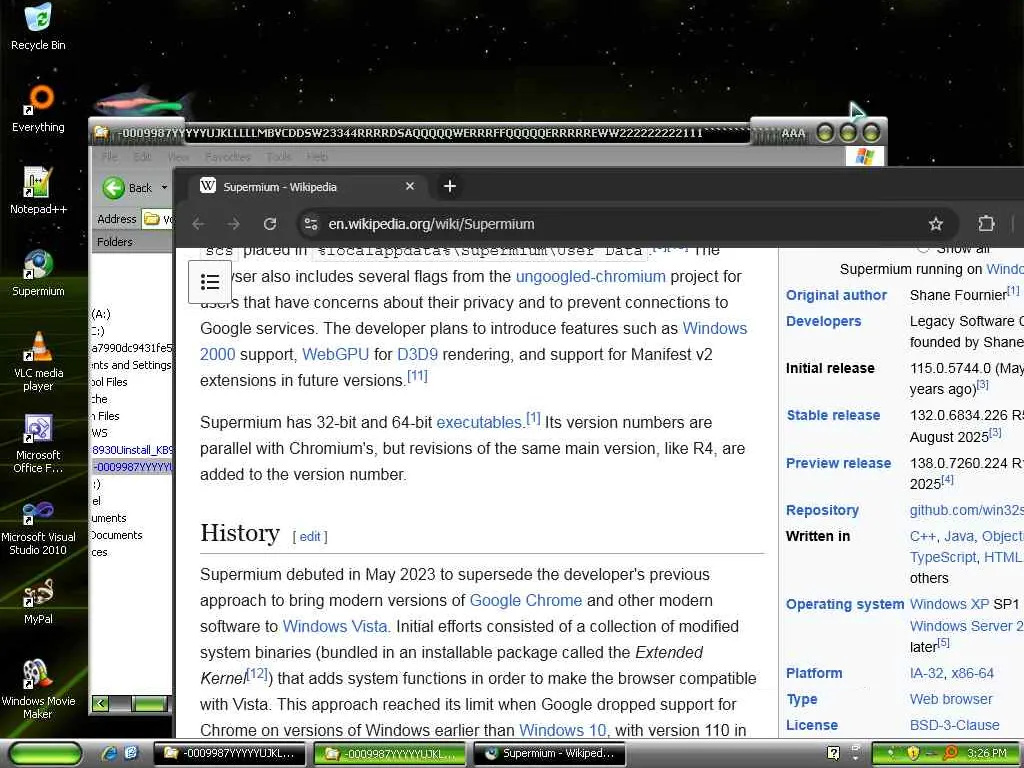Viewport: 1024px width, 768px height.
Task: Click the Explorer Address field
Action: [159, 219]
